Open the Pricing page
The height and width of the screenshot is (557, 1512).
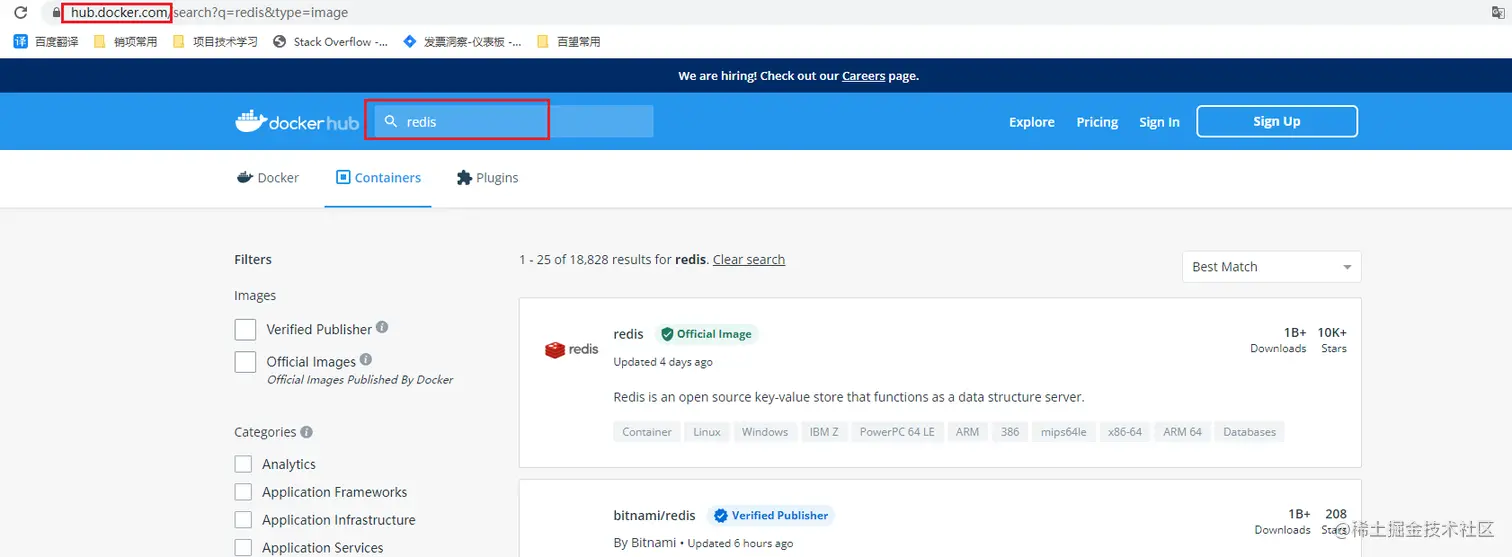tap(1097, 122)
